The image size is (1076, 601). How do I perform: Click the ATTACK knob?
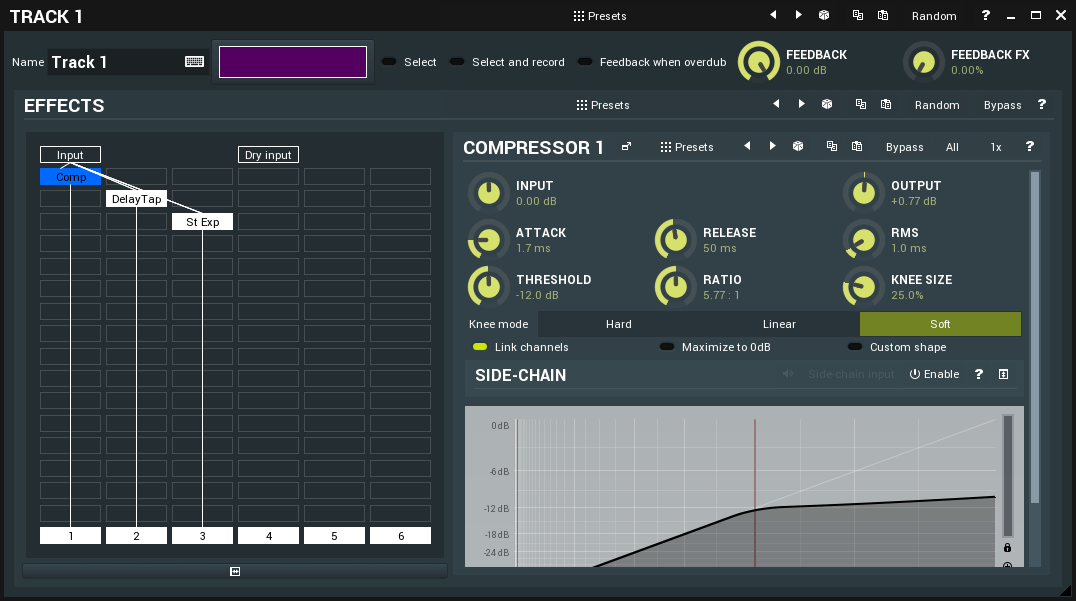point(489,240)
